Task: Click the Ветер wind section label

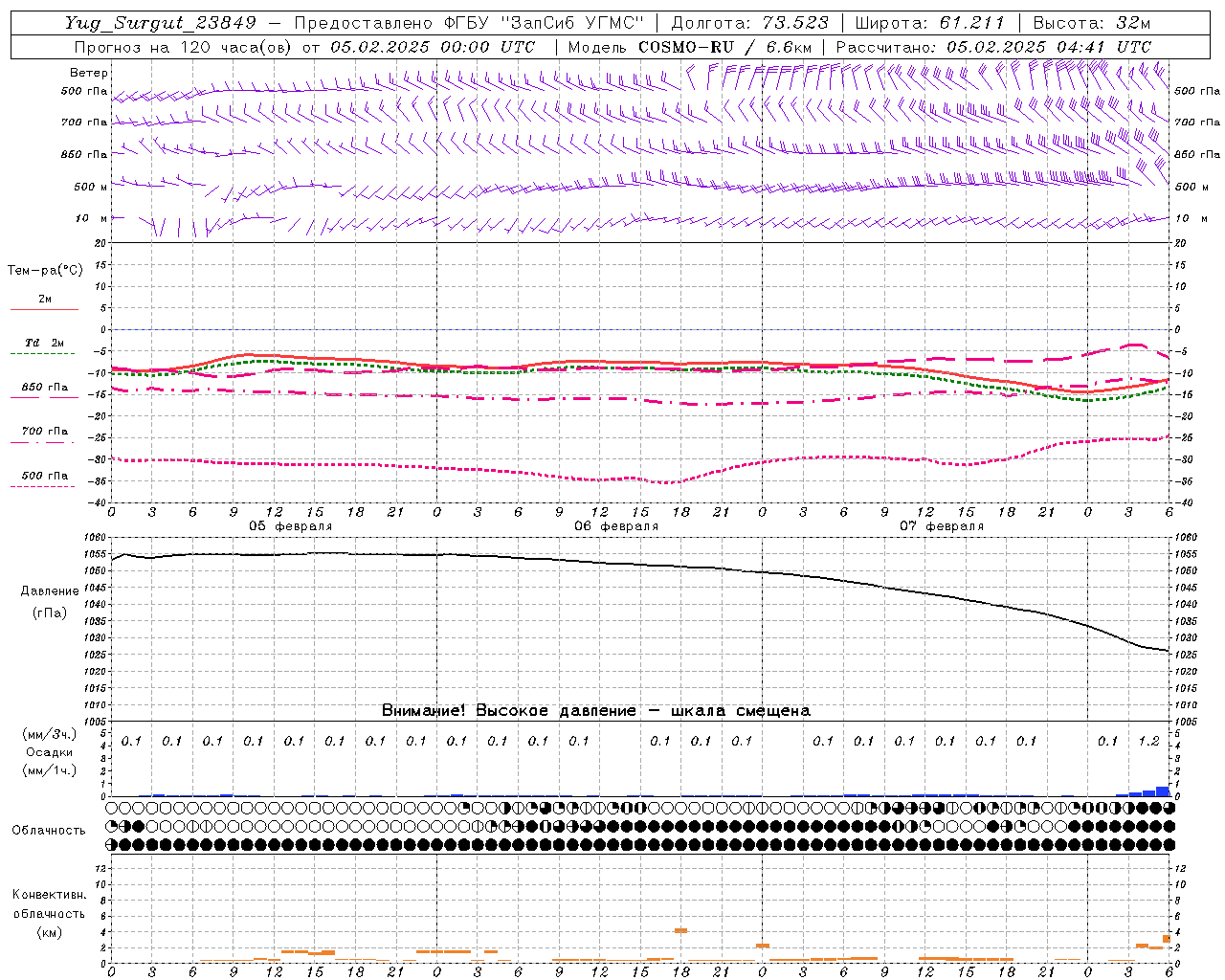Action: [x=89, y=73]
